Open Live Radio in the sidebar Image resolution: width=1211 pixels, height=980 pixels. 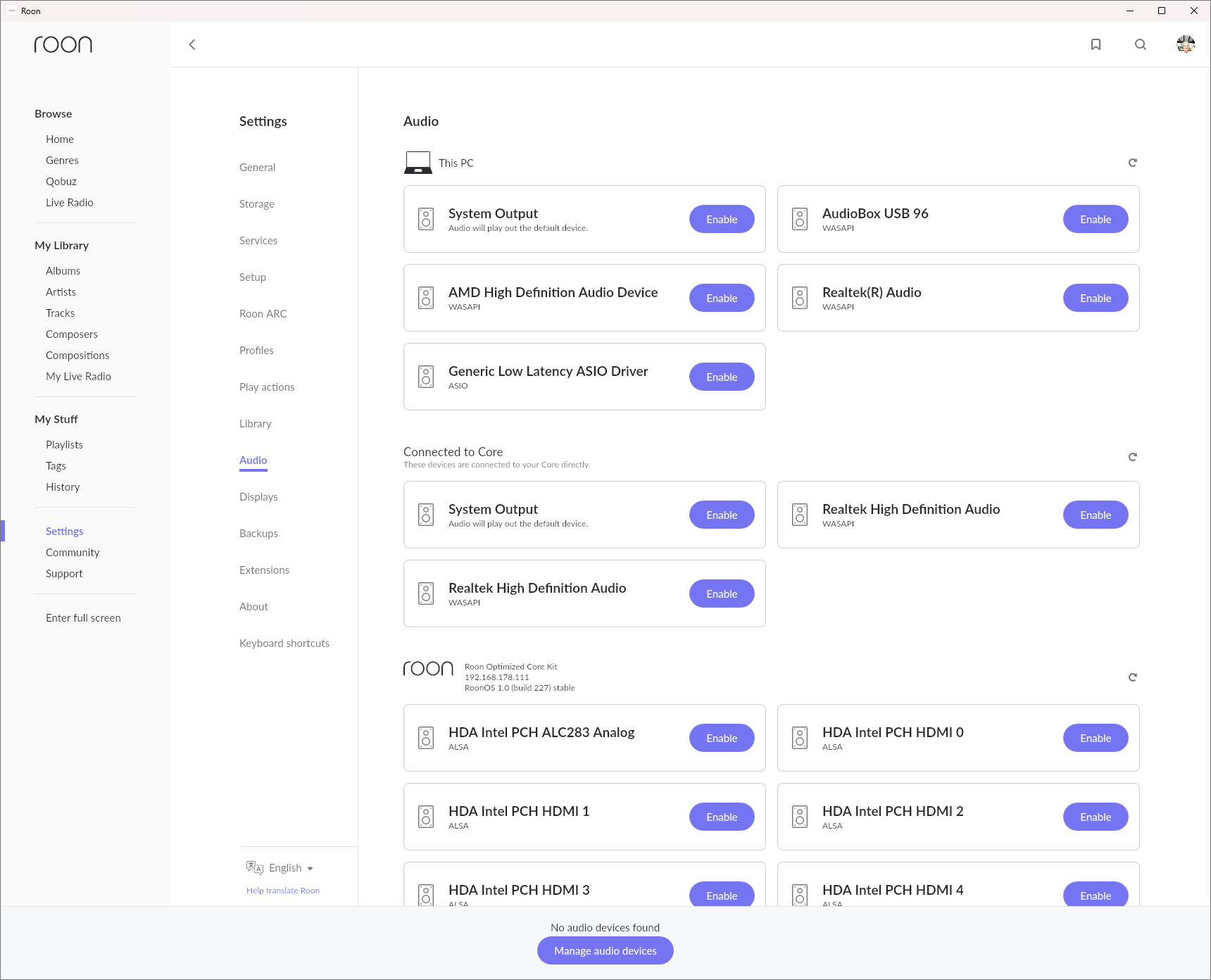coord(70,202)
